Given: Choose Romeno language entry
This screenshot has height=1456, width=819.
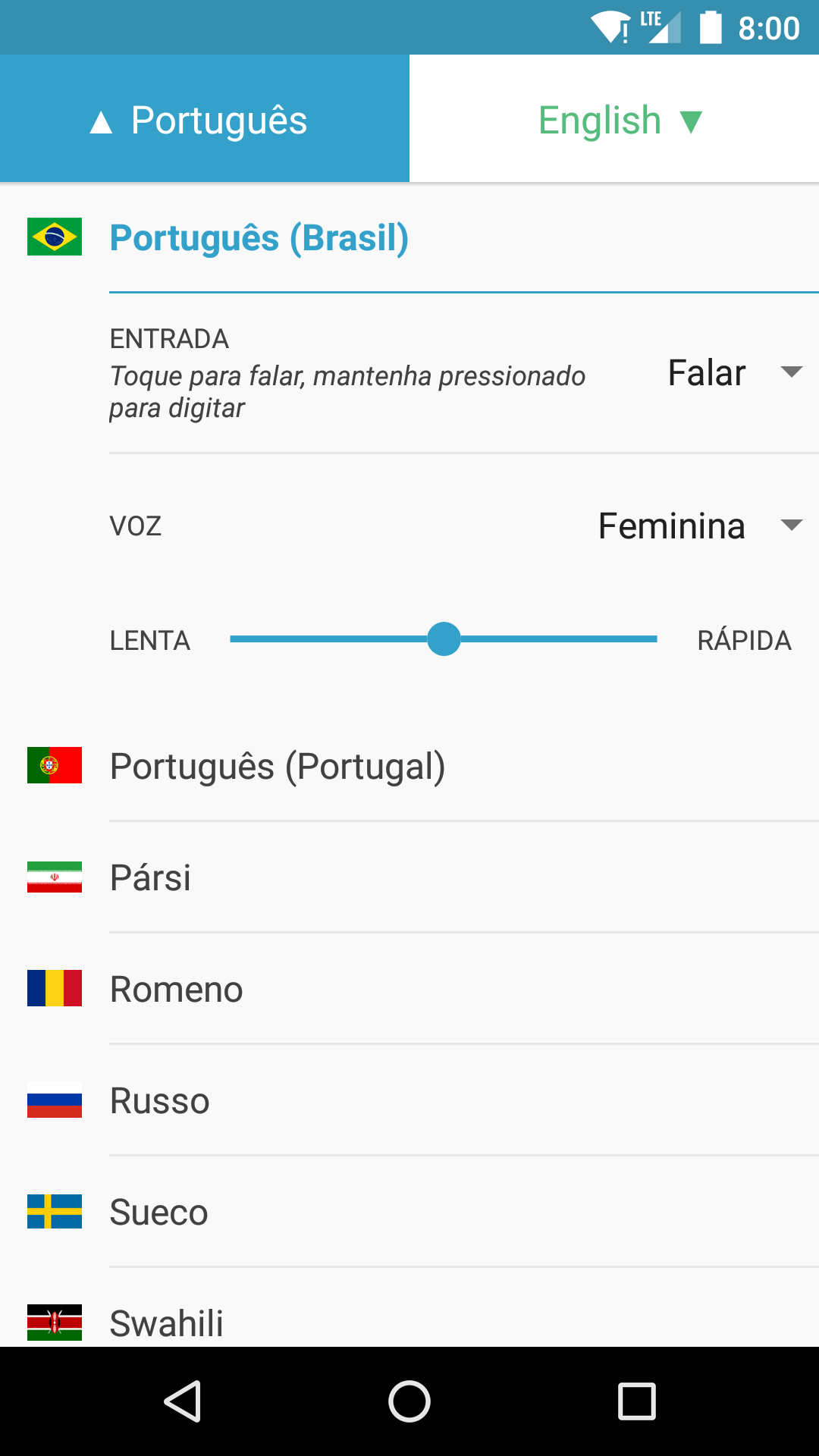Looking at the screenshot, I should (x=177, y=989).
